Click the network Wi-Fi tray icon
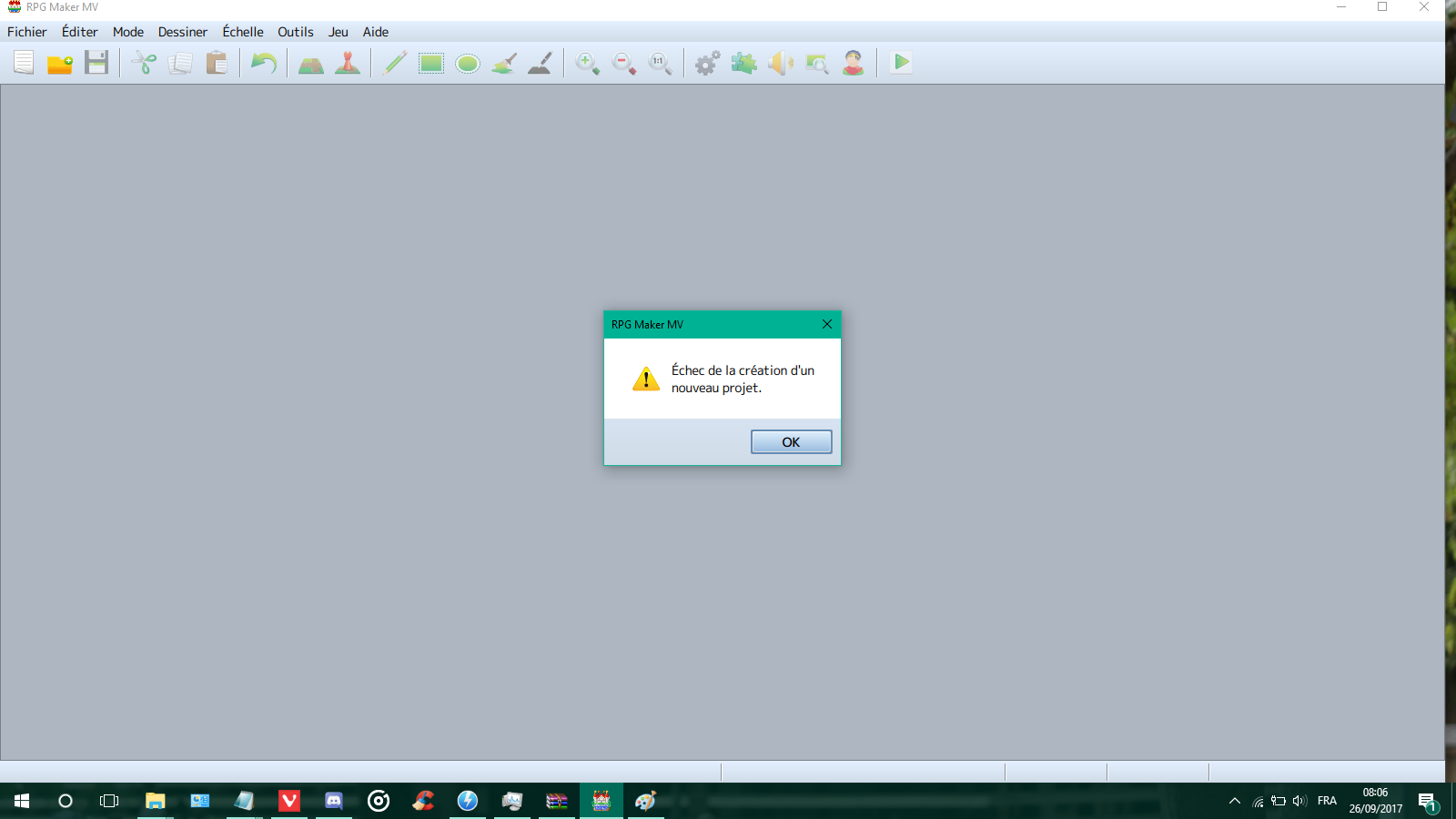The height and width of the screenshot is (819, 1456). pos(1259,802)
